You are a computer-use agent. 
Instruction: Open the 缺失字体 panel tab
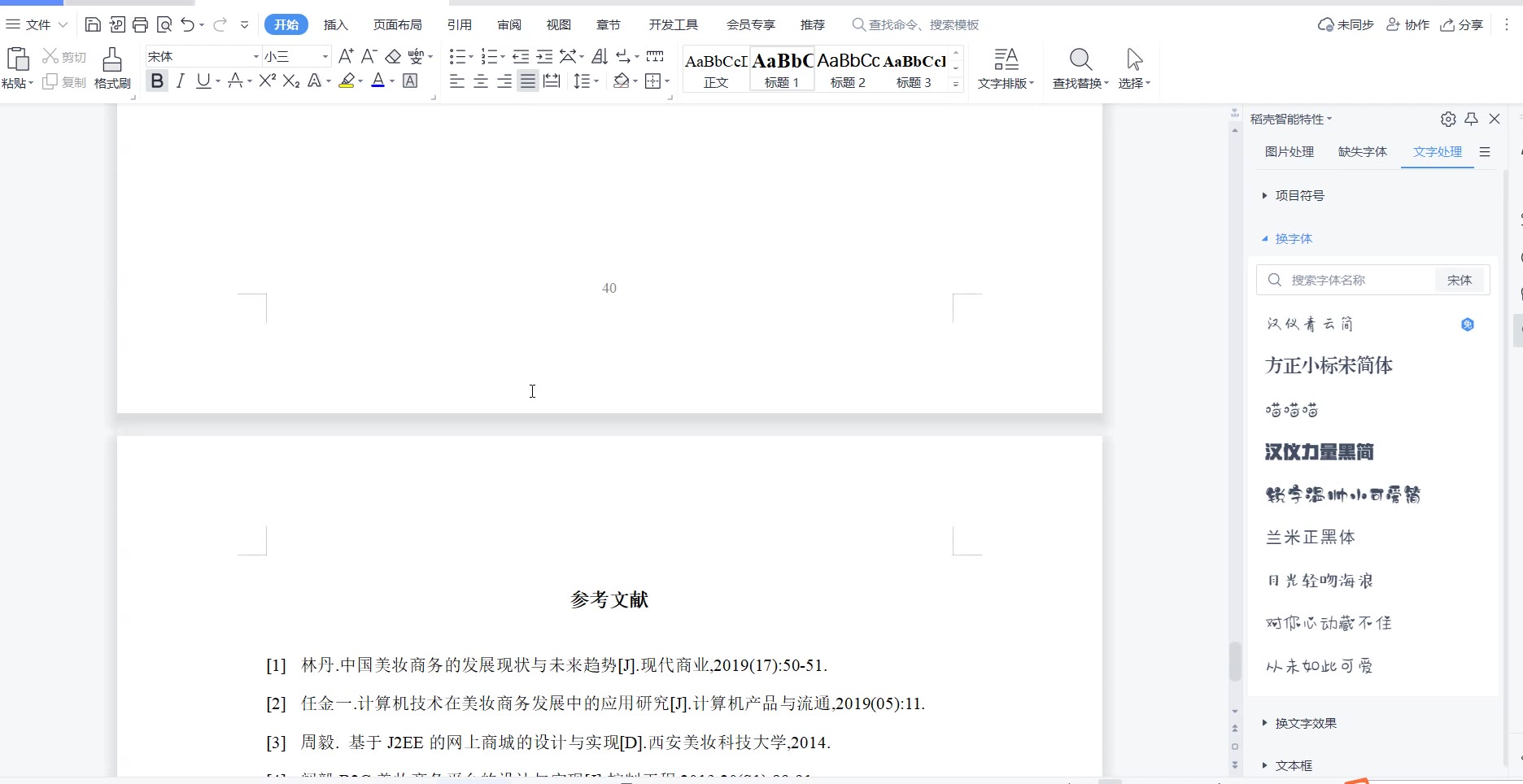click(1363, 152)
